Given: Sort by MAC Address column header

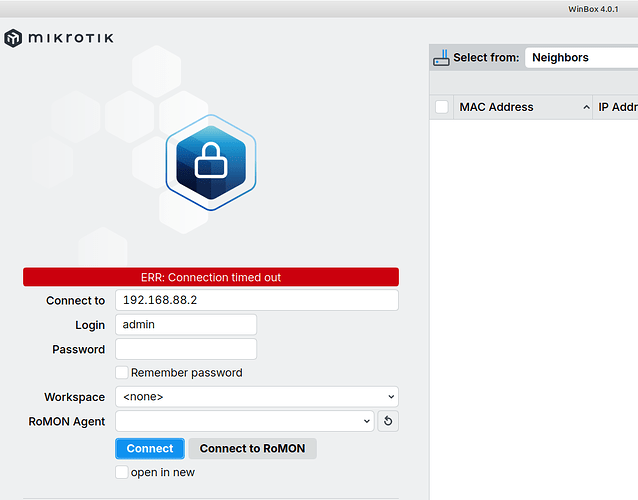Looking at the screenshot, I should 523,107.
